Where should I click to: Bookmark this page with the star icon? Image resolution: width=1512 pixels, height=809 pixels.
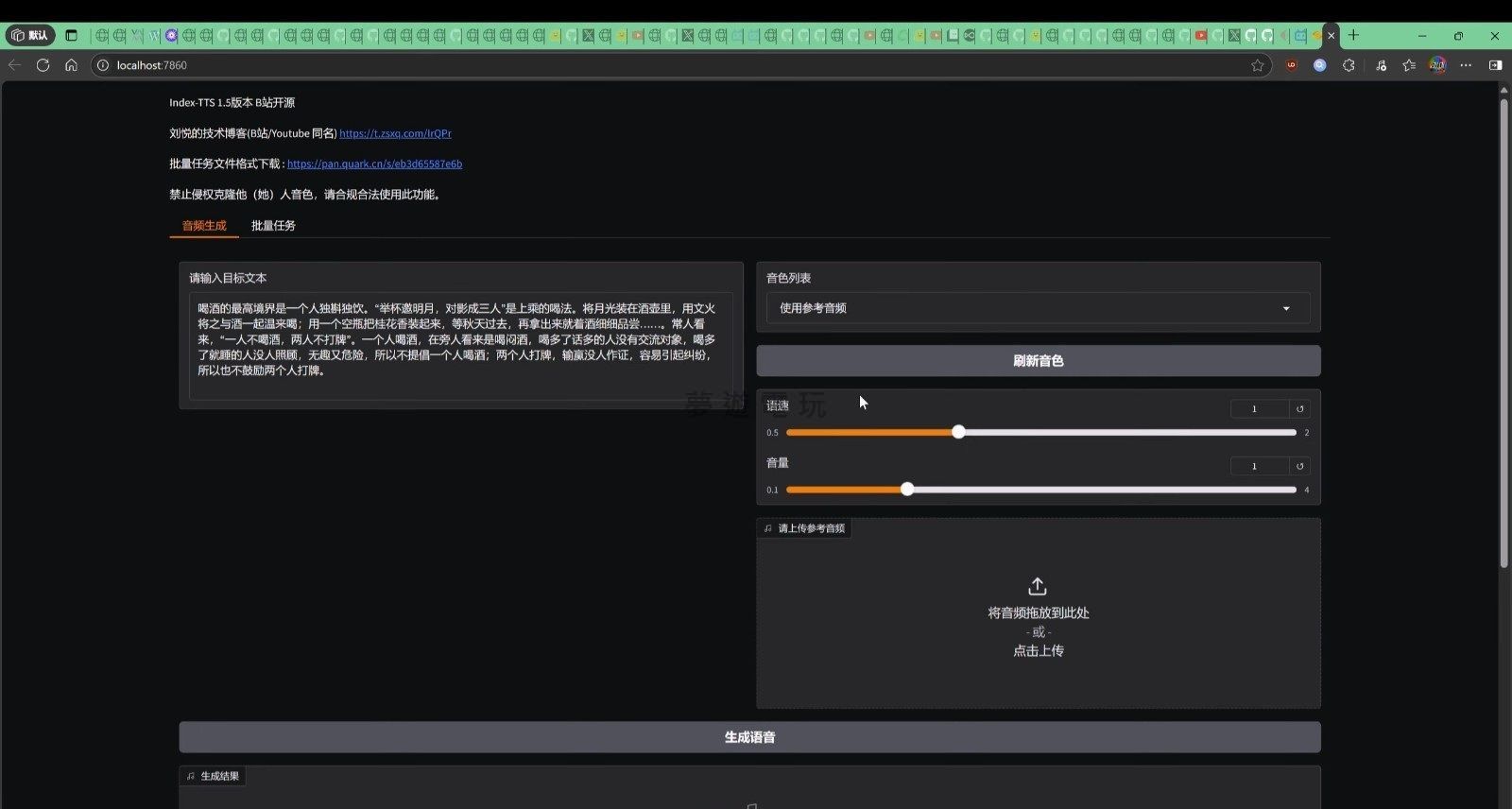1257,65
